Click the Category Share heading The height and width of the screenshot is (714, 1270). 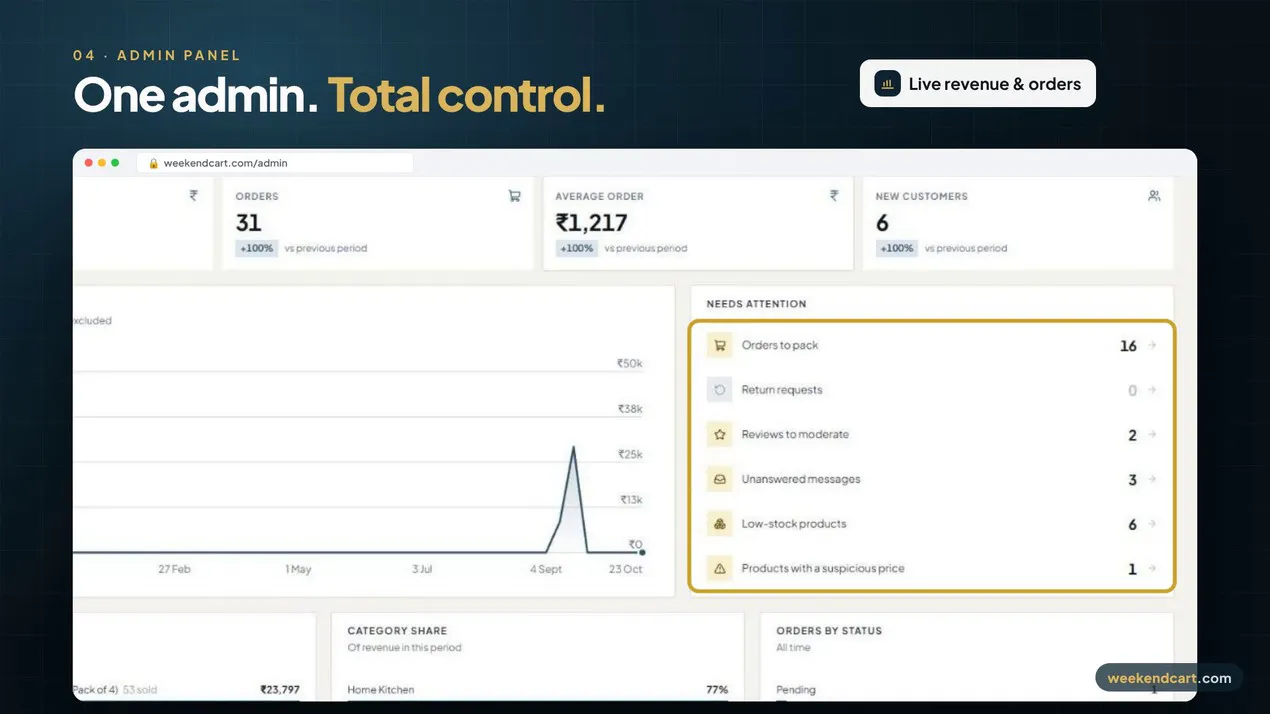(x=397, y=631)
